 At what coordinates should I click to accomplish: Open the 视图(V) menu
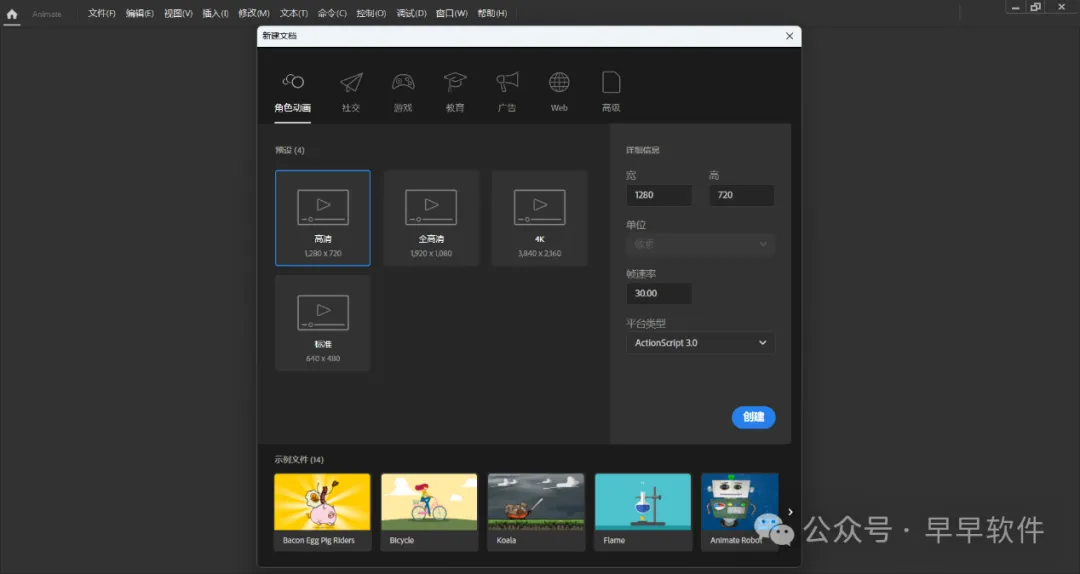pos(178,13)
